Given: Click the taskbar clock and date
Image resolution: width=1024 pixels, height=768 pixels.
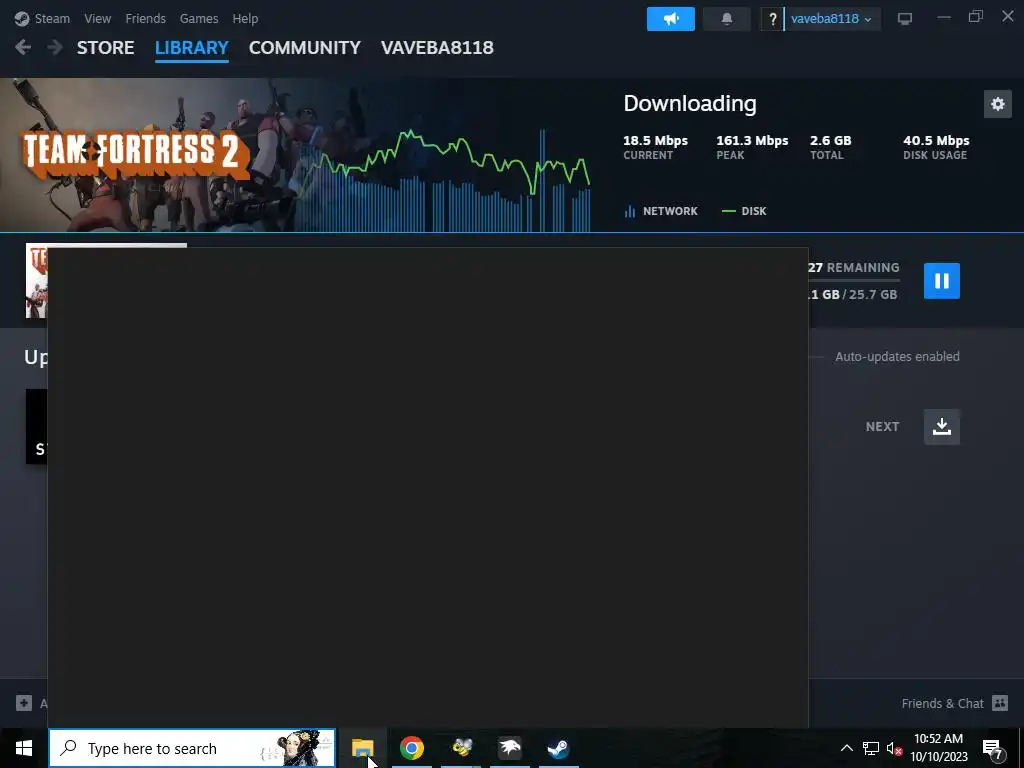Looking at the screenshot, I should [938, 748].
